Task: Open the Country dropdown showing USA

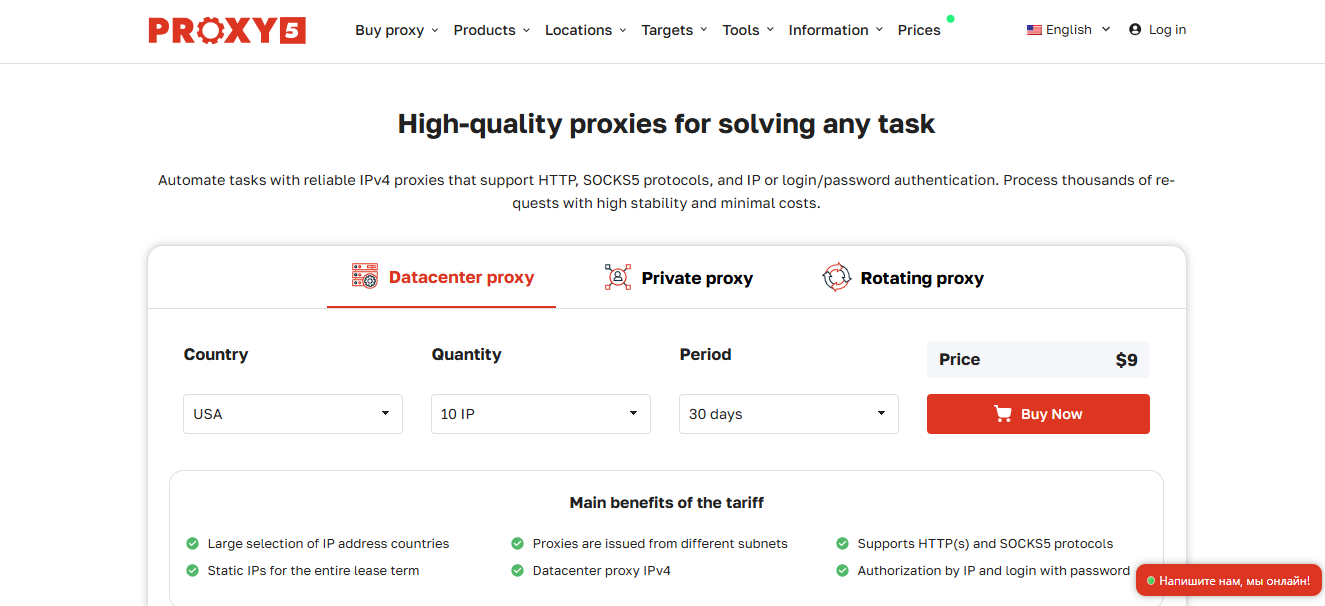Action: pyautogui.click(x=293, y=414)
